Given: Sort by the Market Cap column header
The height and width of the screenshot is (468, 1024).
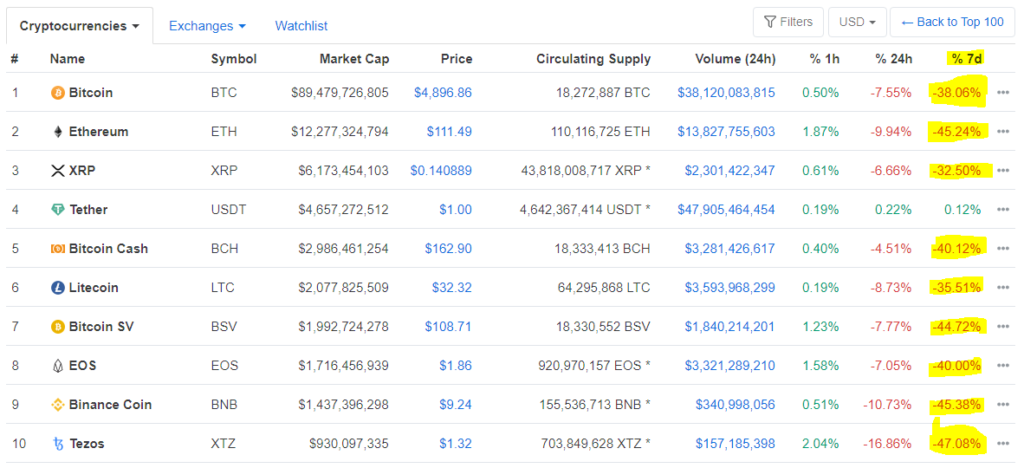Looking at the screenshot, I should tap(354, 59).
